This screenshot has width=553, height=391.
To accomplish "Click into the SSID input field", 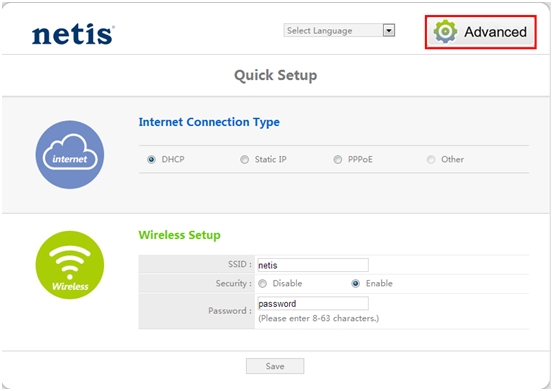I will [312, 265].
